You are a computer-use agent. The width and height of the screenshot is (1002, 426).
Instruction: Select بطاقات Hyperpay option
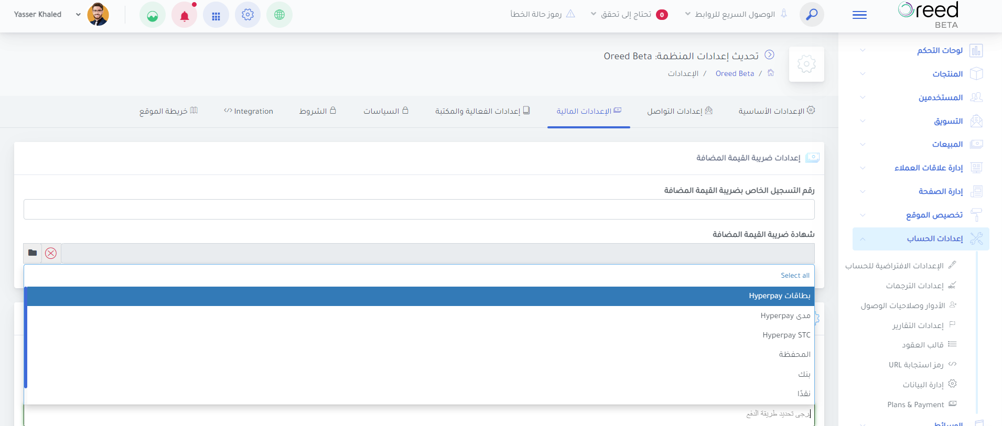(419, 296)
